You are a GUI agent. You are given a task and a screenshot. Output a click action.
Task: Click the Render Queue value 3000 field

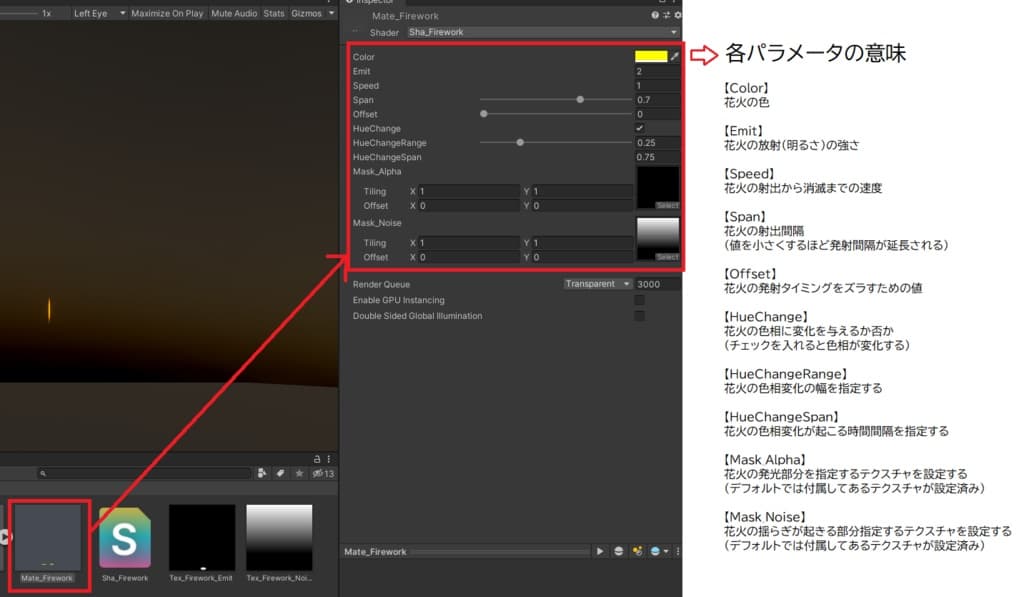658,284
